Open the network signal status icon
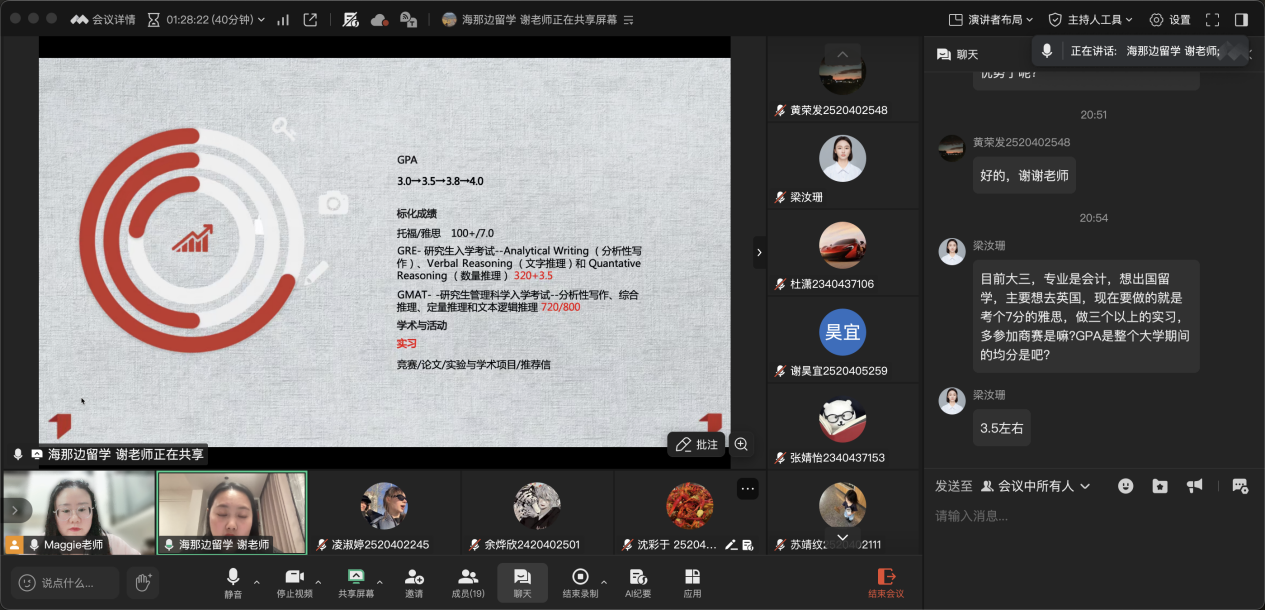1265x610 pixels. 282,20
